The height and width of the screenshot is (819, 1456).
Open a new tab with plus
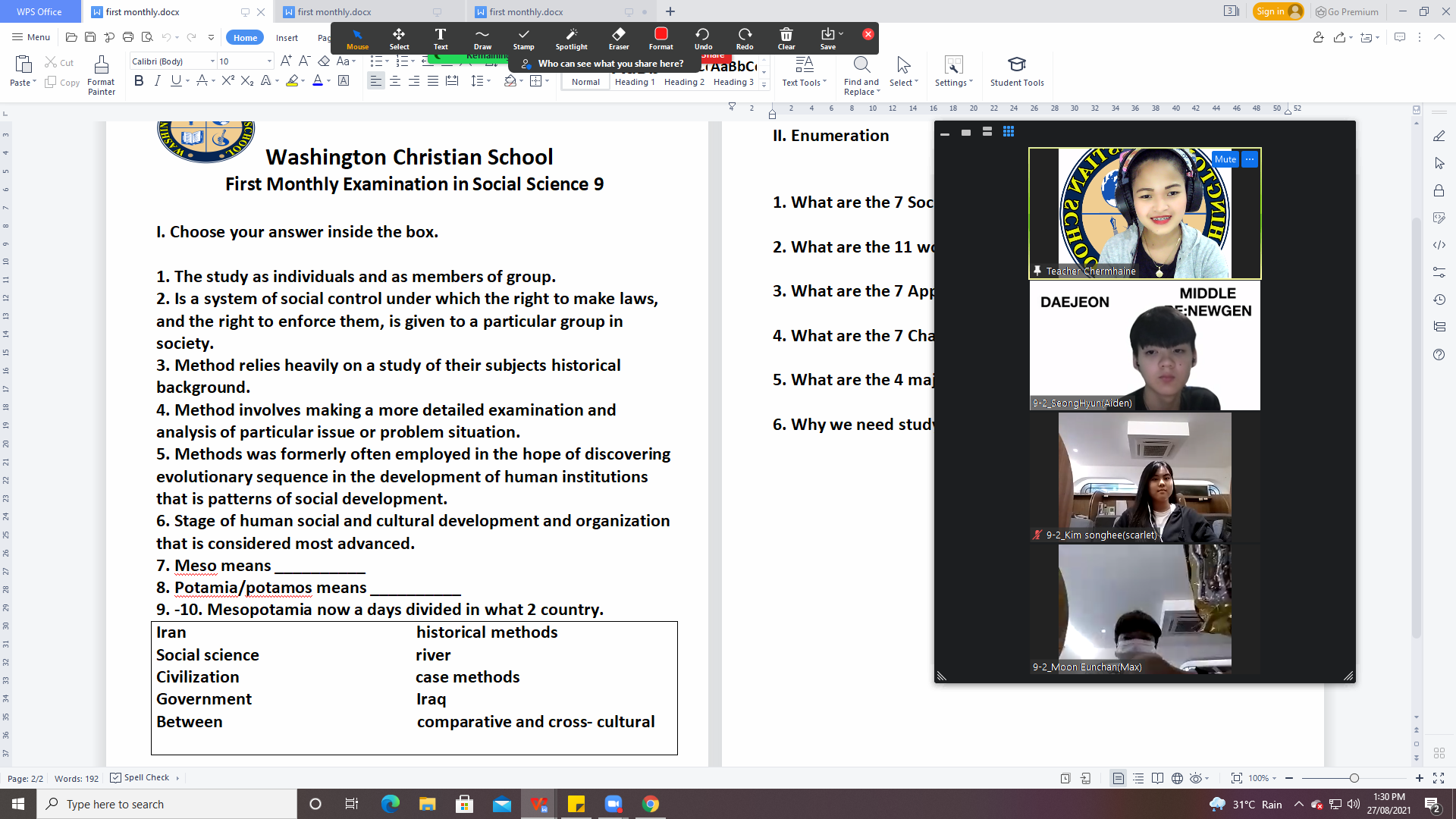coord(670,11)
